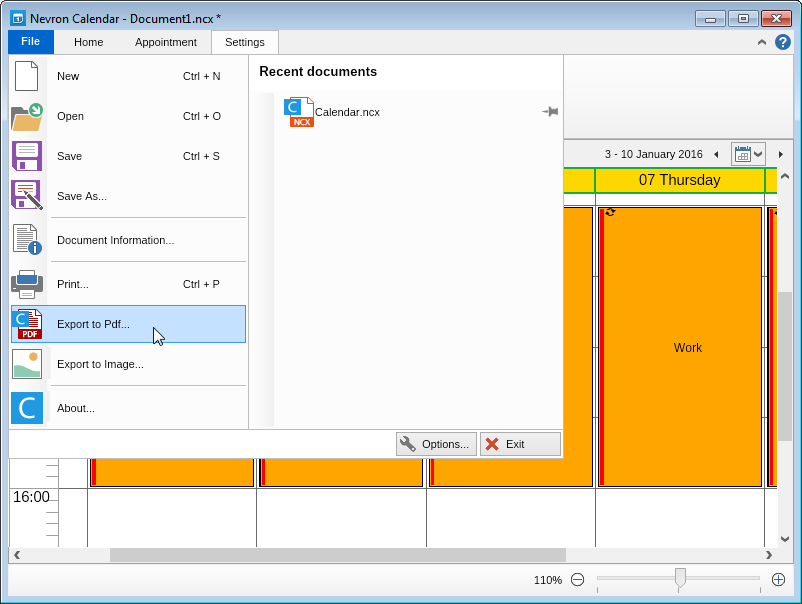Select Save As... menu entry
802x604 pixels.
(x=128, y=196)
